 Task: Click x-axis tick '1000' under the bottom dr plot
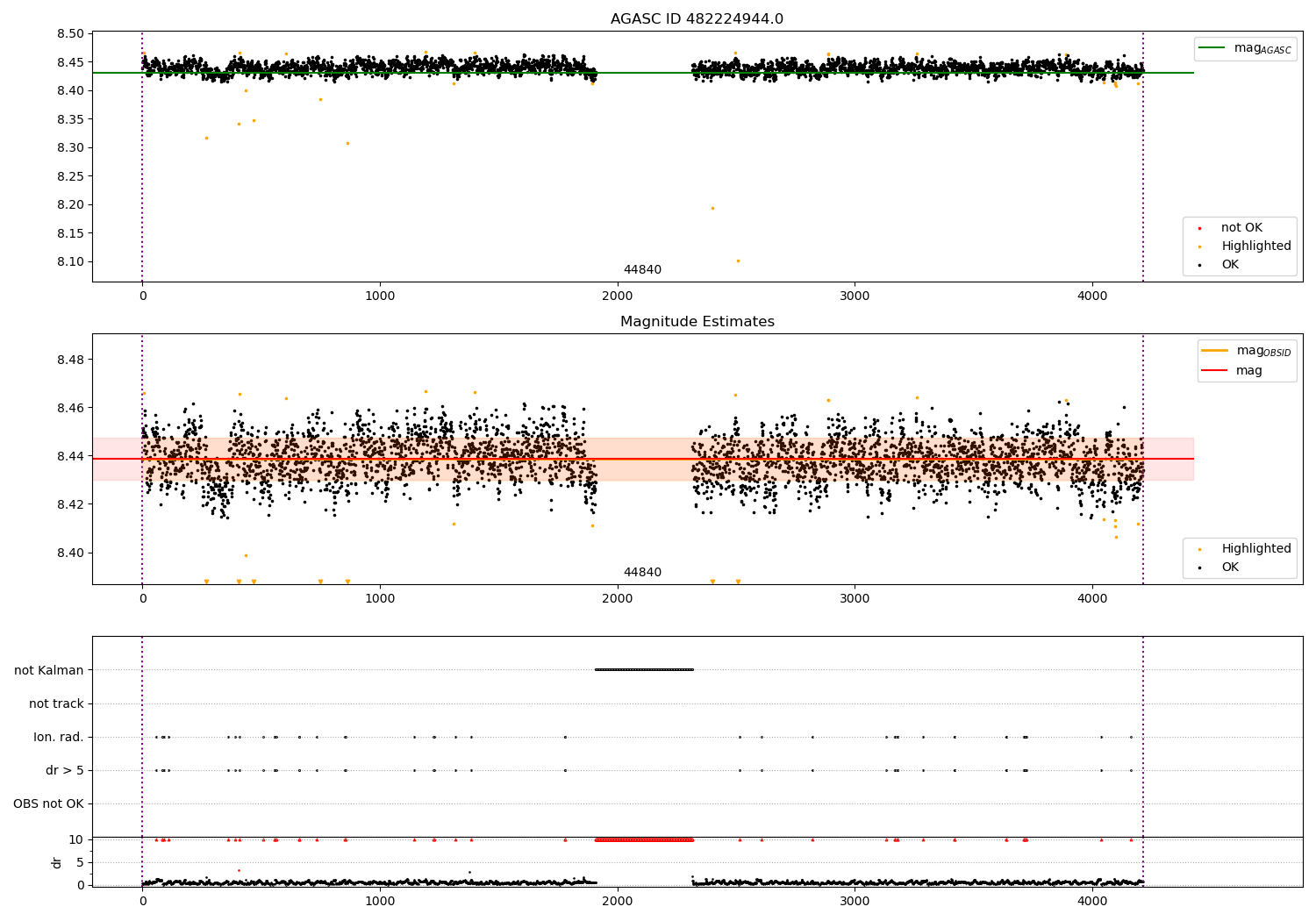point(380,902)
